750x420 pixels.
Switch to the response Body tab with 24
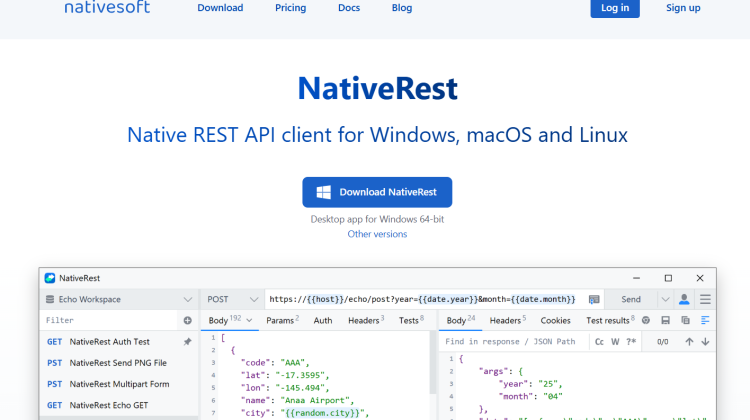click(x=461, y=320)
